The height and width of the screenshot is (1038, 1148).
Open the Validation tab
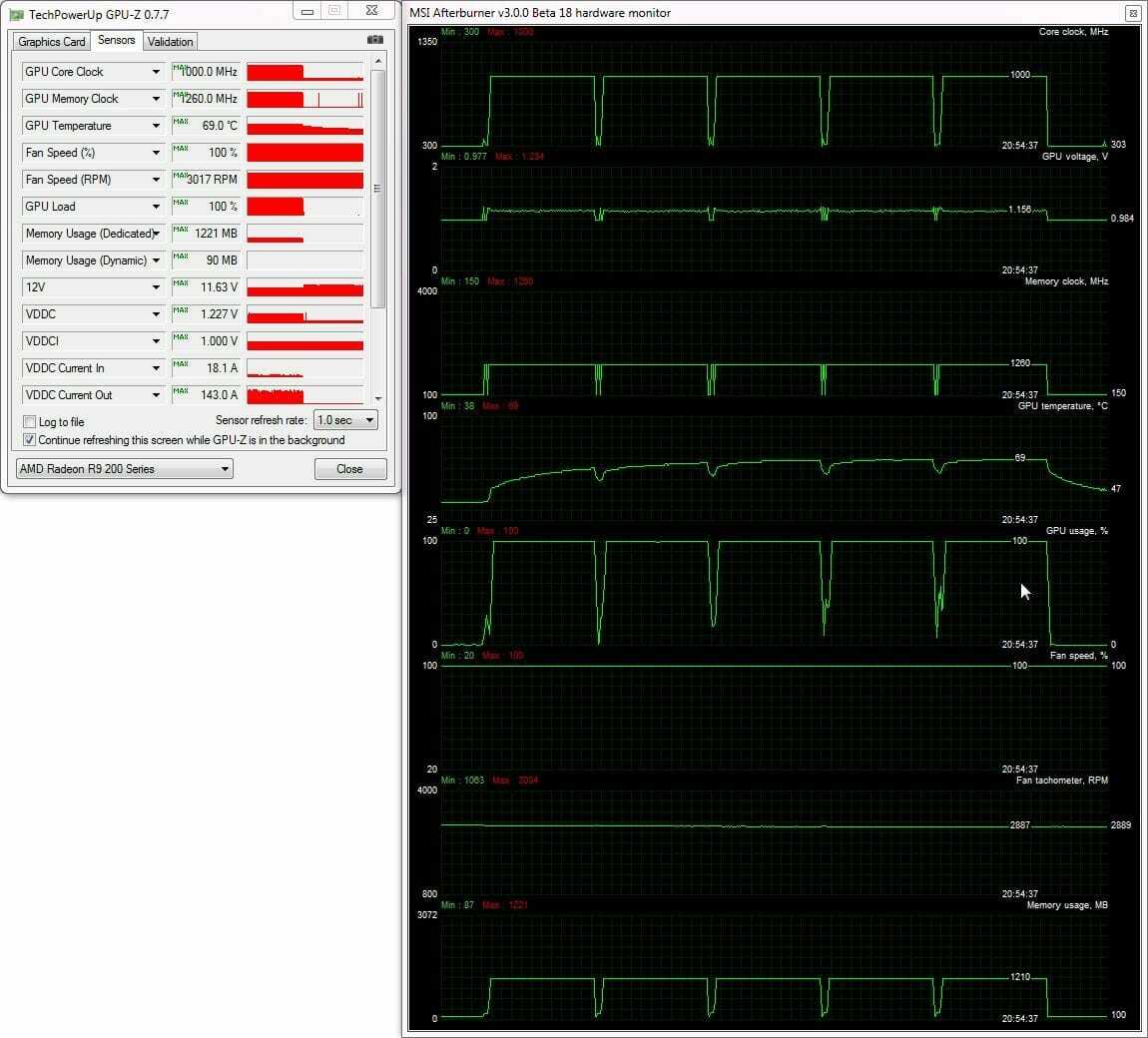pos(171,42)
